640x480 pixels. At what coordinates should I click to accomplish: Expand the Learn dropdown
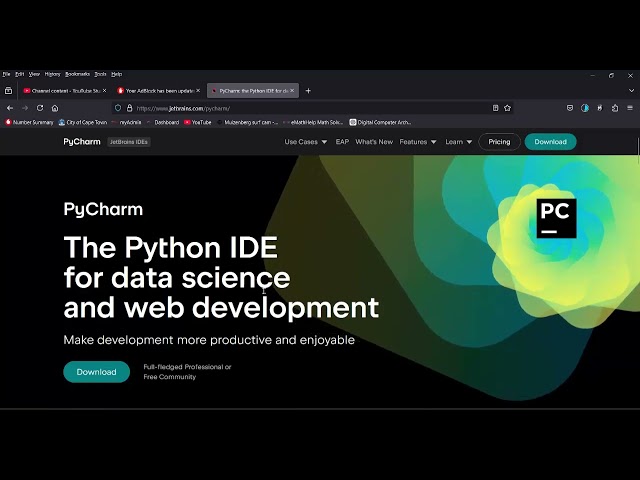pos(458,142)
